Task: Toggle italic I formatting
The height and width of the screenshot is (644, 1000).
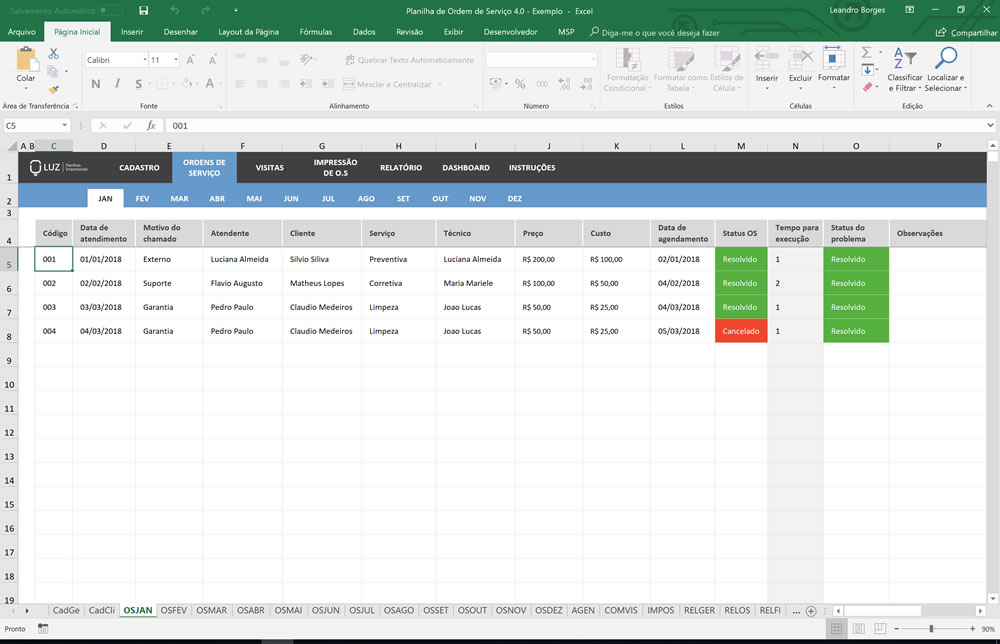Action: pyautogui.click(x=117, y=84)
